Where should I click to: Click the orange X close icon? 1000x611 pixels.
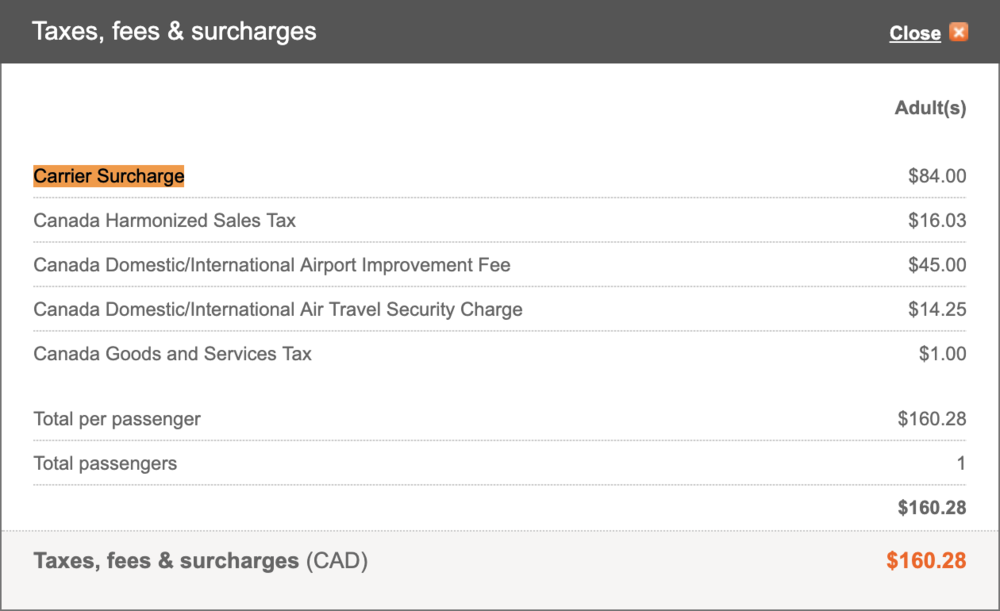[959, 32]
